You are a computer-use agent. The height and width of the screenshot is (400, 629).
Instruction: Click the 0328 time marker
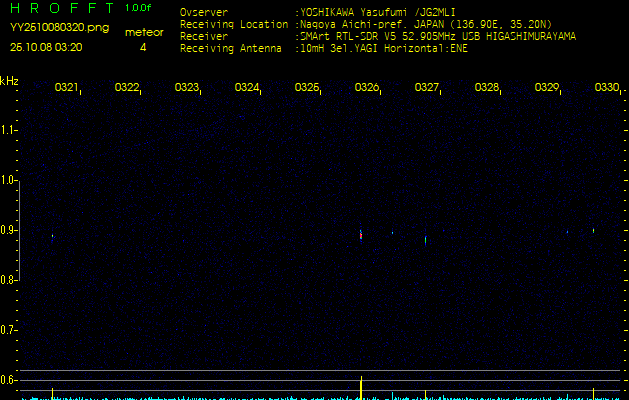(487, 88)
